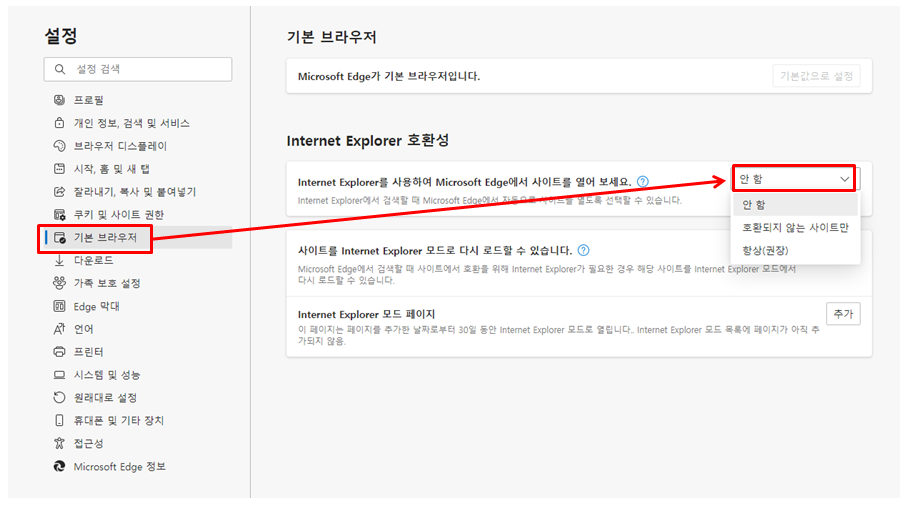Click the magnifier icon in 설정 검색 box
Screen dimensions: 913x512
[x=60, y=69]
